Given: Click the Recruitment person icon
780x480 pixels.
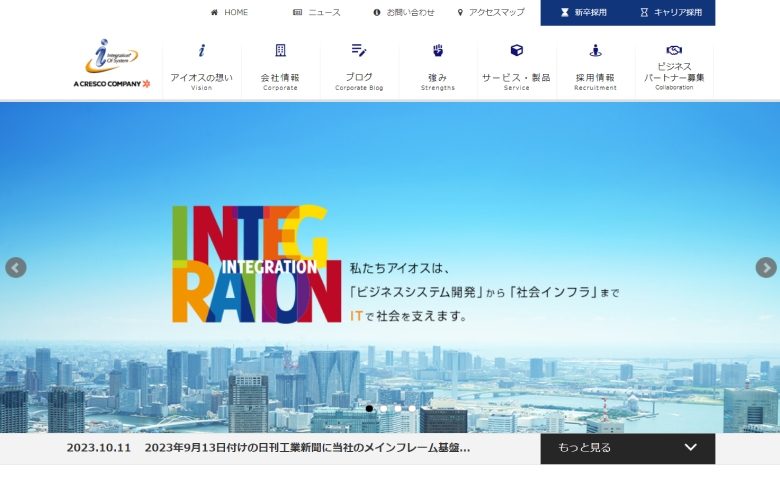Looking at the screenshot, I should coord(595,50).
